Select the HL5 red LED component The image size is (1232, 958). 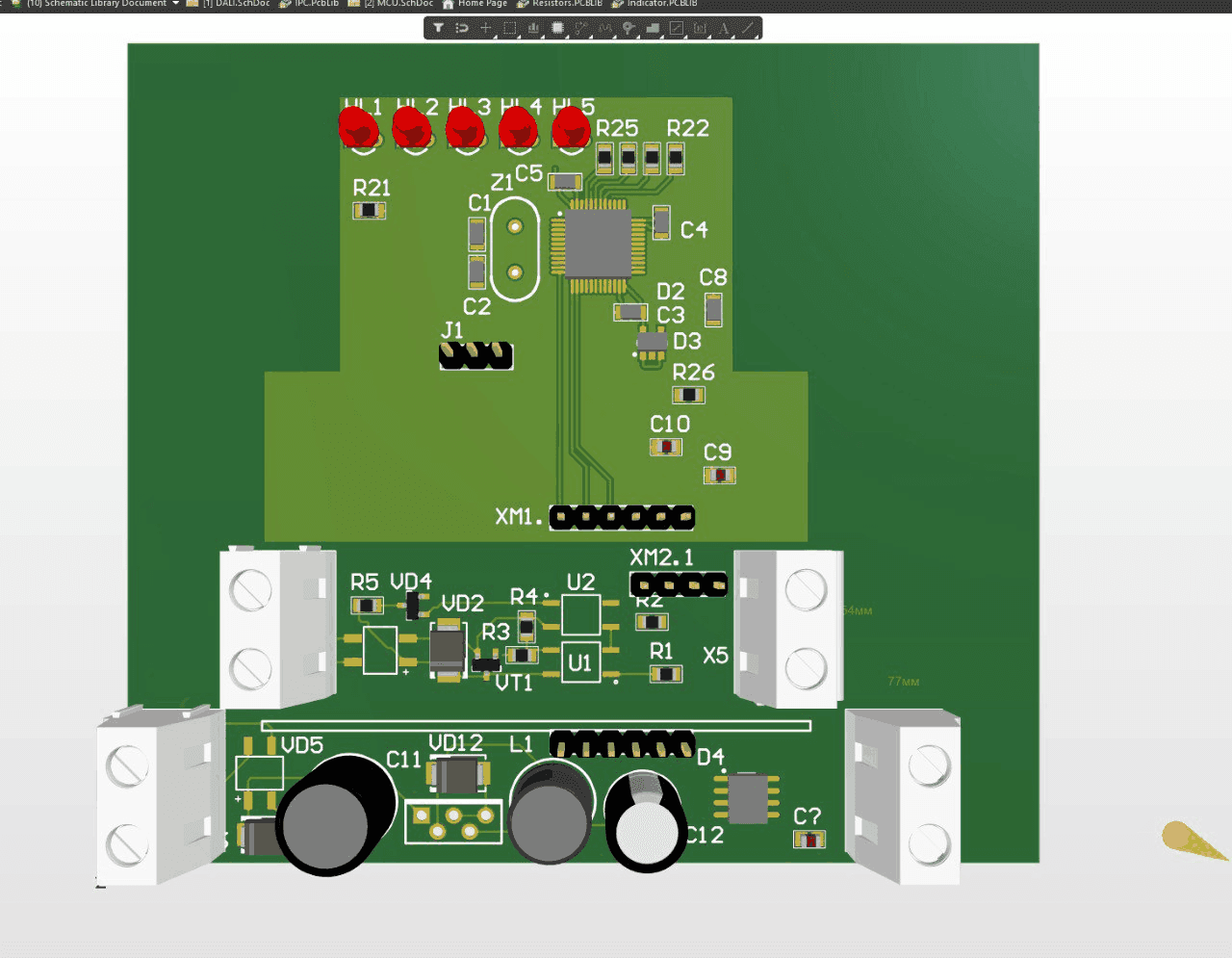tap(572, 129)
